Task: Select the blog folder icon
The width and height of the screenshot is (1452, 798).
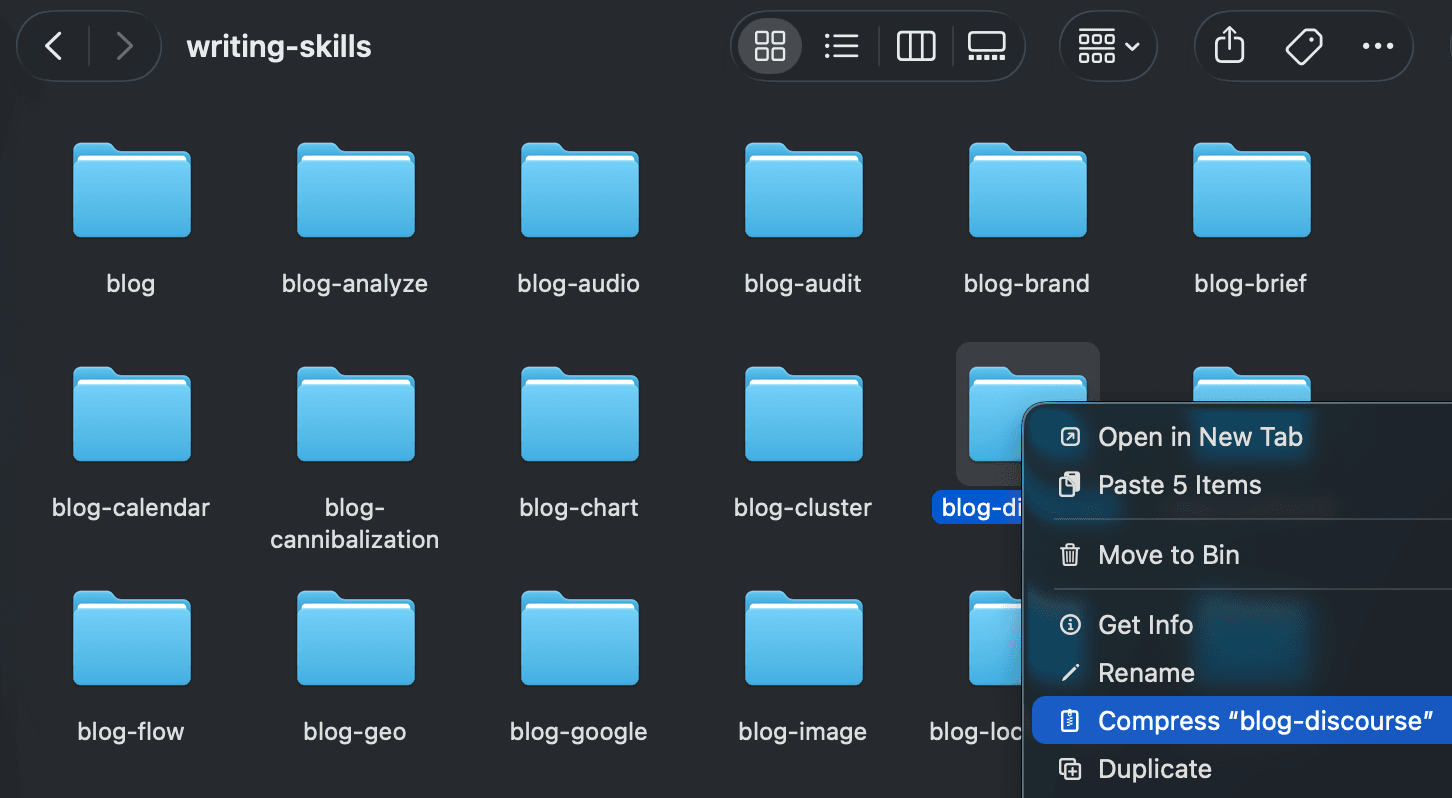Action: click(x=131, y=190)
